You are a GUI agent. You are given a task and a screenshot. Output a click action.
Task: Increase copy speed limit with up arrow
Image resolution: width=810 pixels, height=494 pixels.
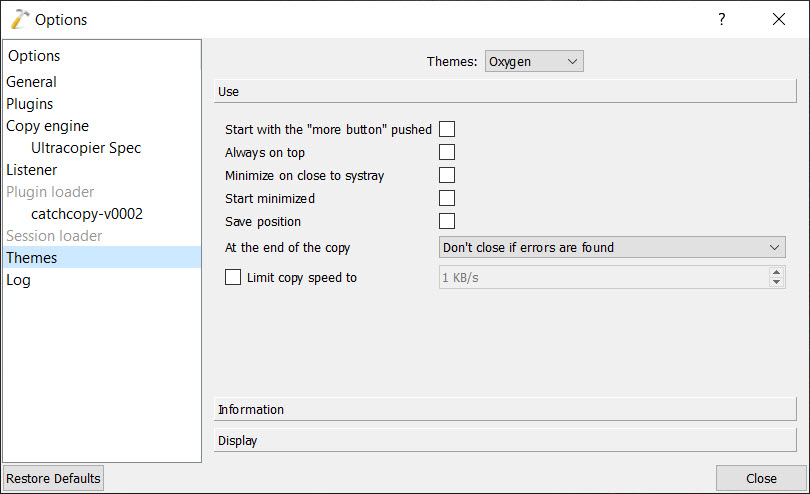pos(776,272)
